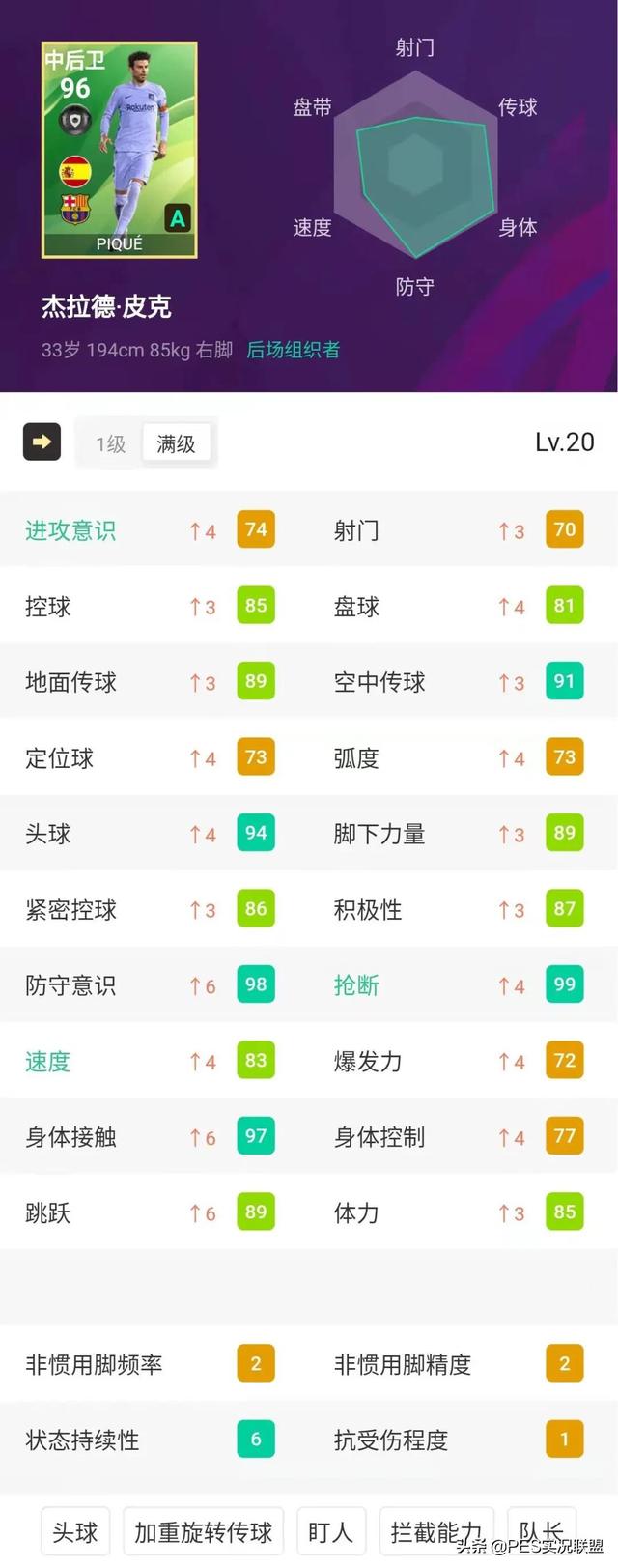Select the 拦截能力 skill tag
The height and width of the screenshot is (1568, 618).
[435, 1531]
